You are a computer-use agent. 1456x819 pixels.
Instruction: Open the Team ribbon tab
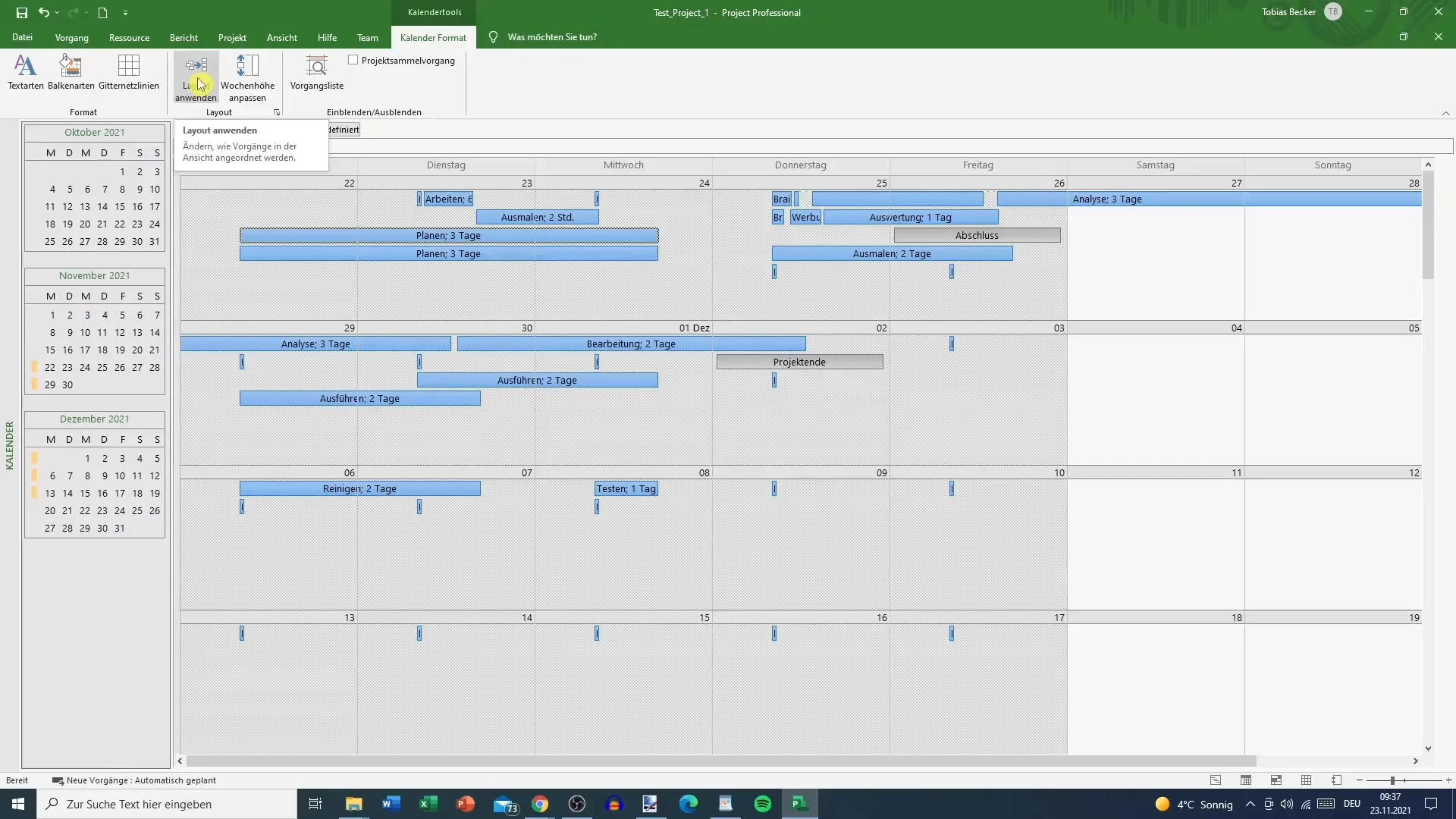(x=368, y=37)
